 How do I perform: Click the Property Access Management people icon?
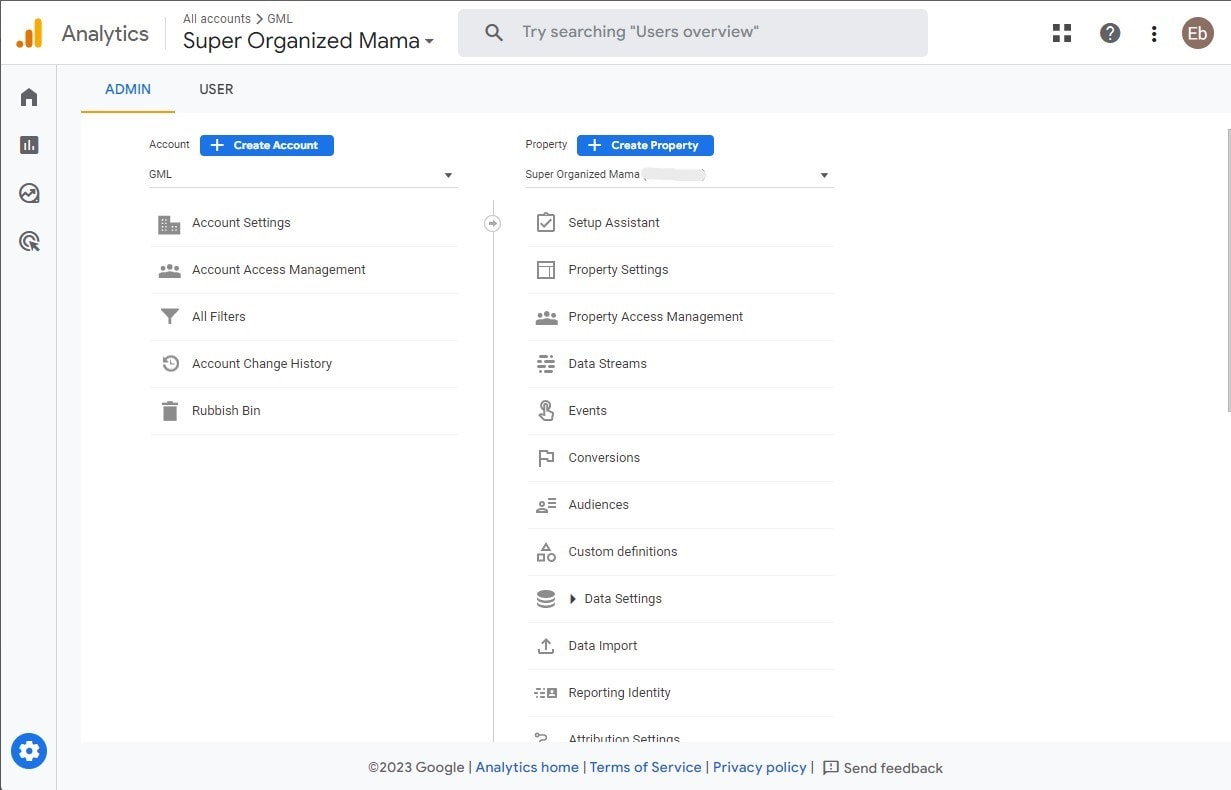click(546, 317)
